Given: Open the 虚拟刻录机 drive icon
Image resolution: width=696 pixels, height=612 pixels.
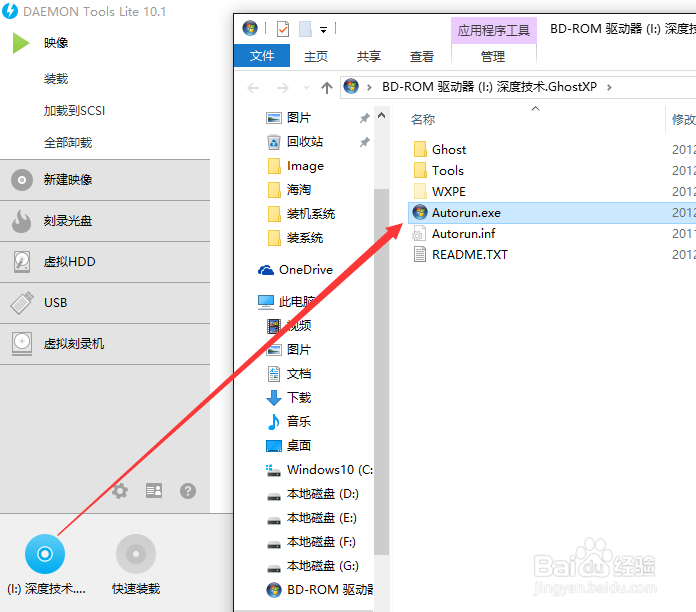Looking at the screenshot, I should pos(22,344).
